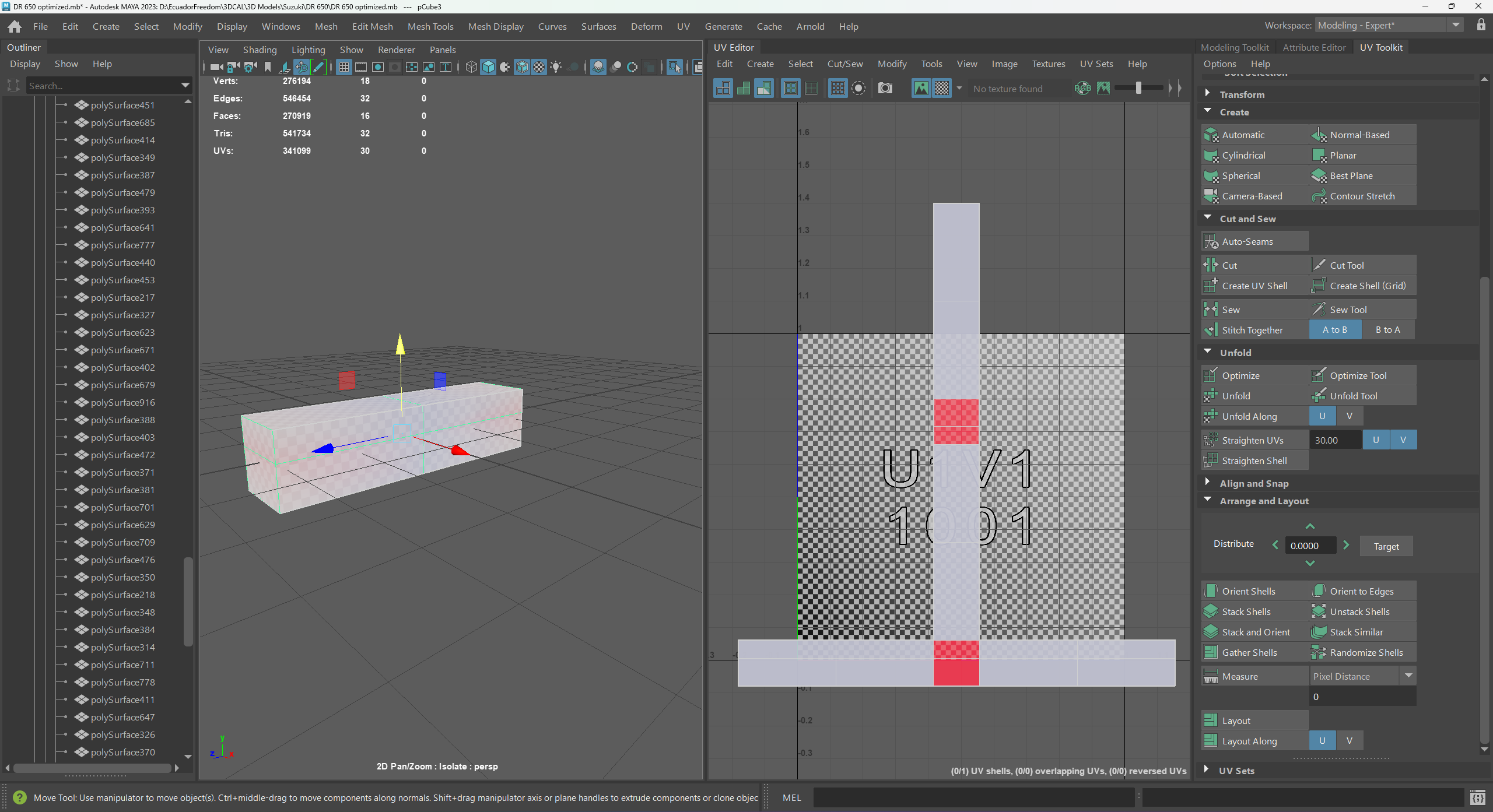Screen dimensions: 1493x812
Task: Open Camera Attributes gear icon
Action: (x=251, y=68)
